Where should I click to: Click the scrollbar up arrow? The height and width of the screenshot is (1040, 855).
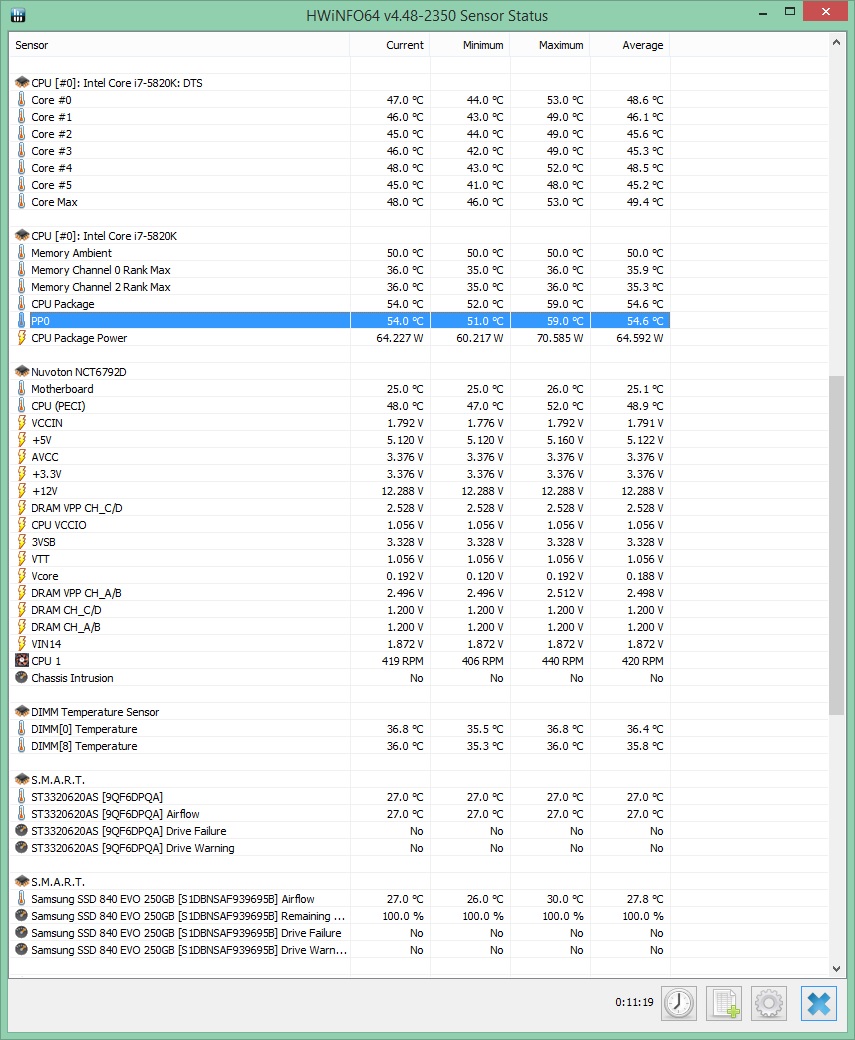tap(836, 42)
